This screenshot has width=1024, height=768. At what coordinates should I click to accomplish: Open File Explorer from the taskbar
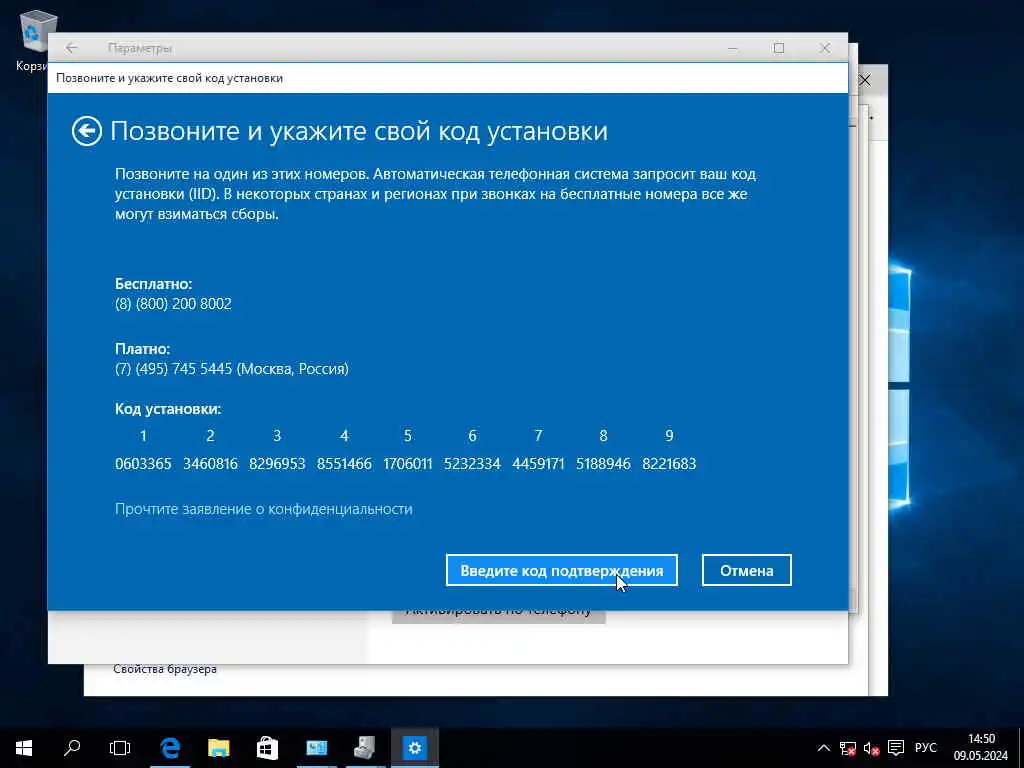coord(219,748)
